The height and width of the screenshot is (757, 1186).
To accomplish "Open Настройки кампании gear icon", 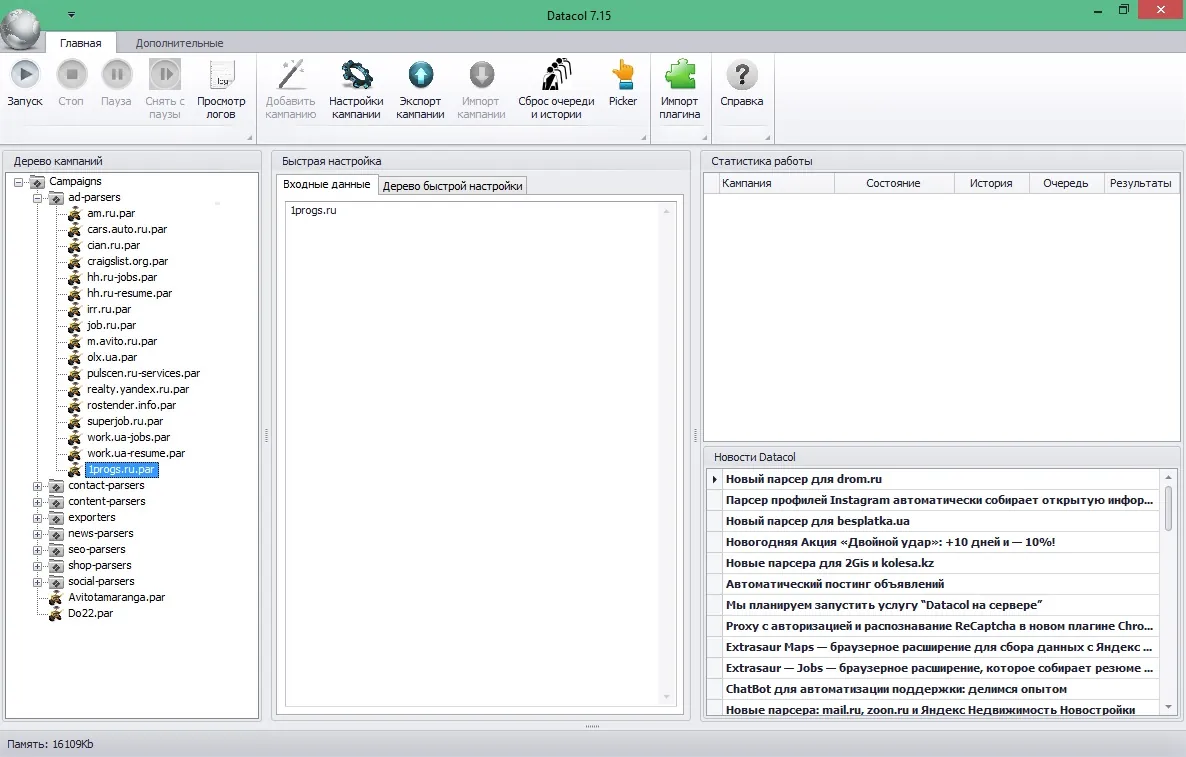I will coord(356,75).
